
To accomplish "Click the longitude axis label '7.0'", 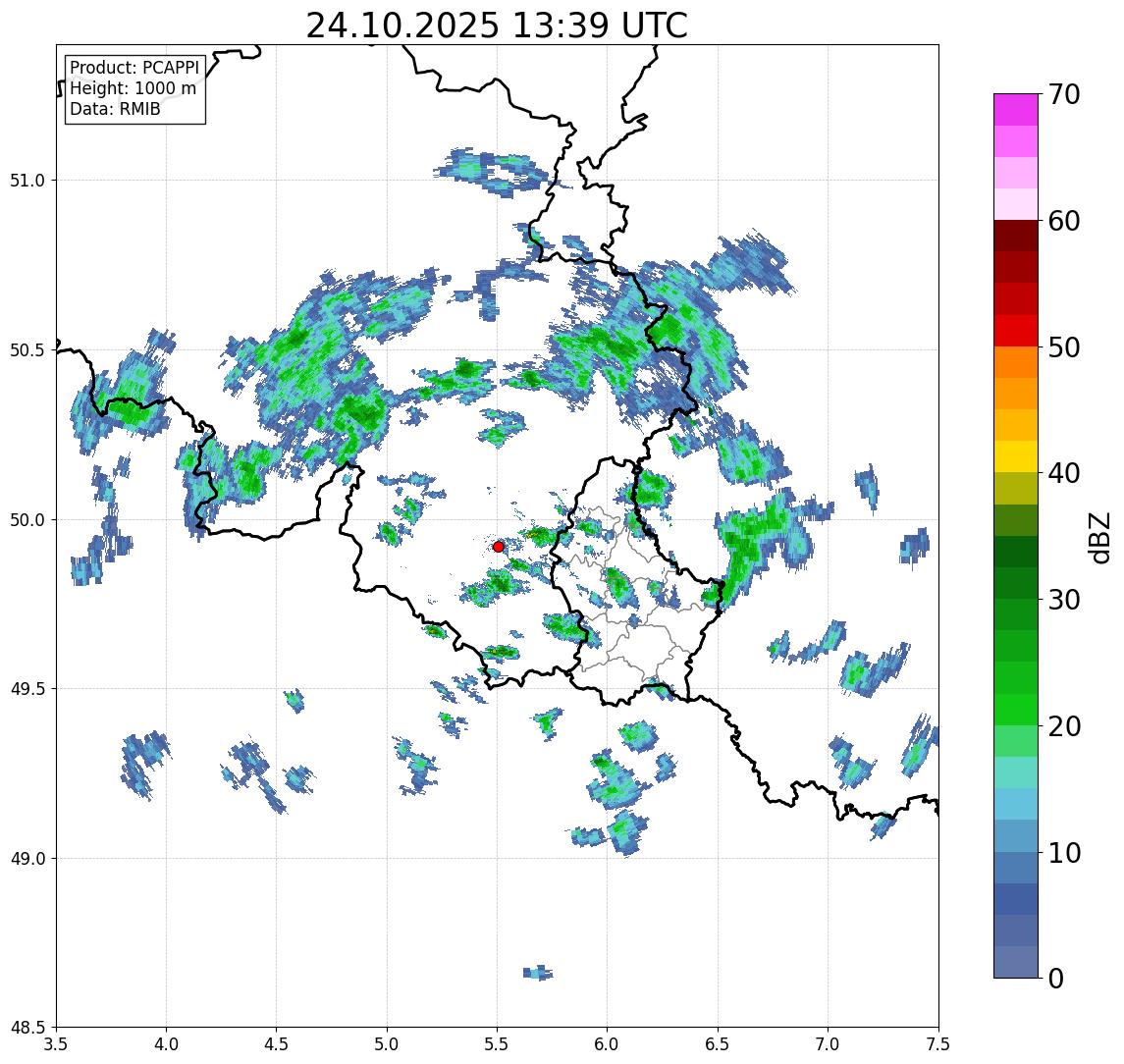I will (828, 1044).
